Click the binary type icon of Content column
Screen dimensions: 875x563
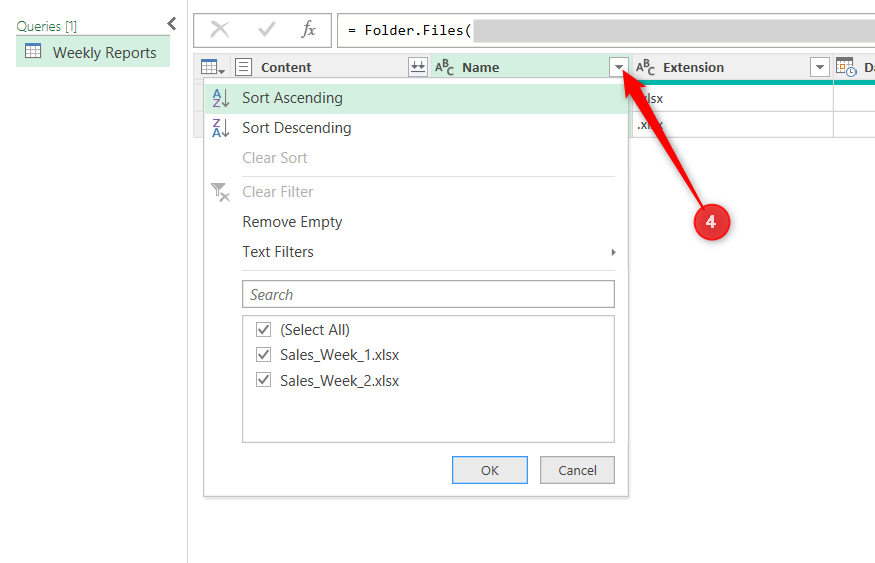click(x=244, y=67)
